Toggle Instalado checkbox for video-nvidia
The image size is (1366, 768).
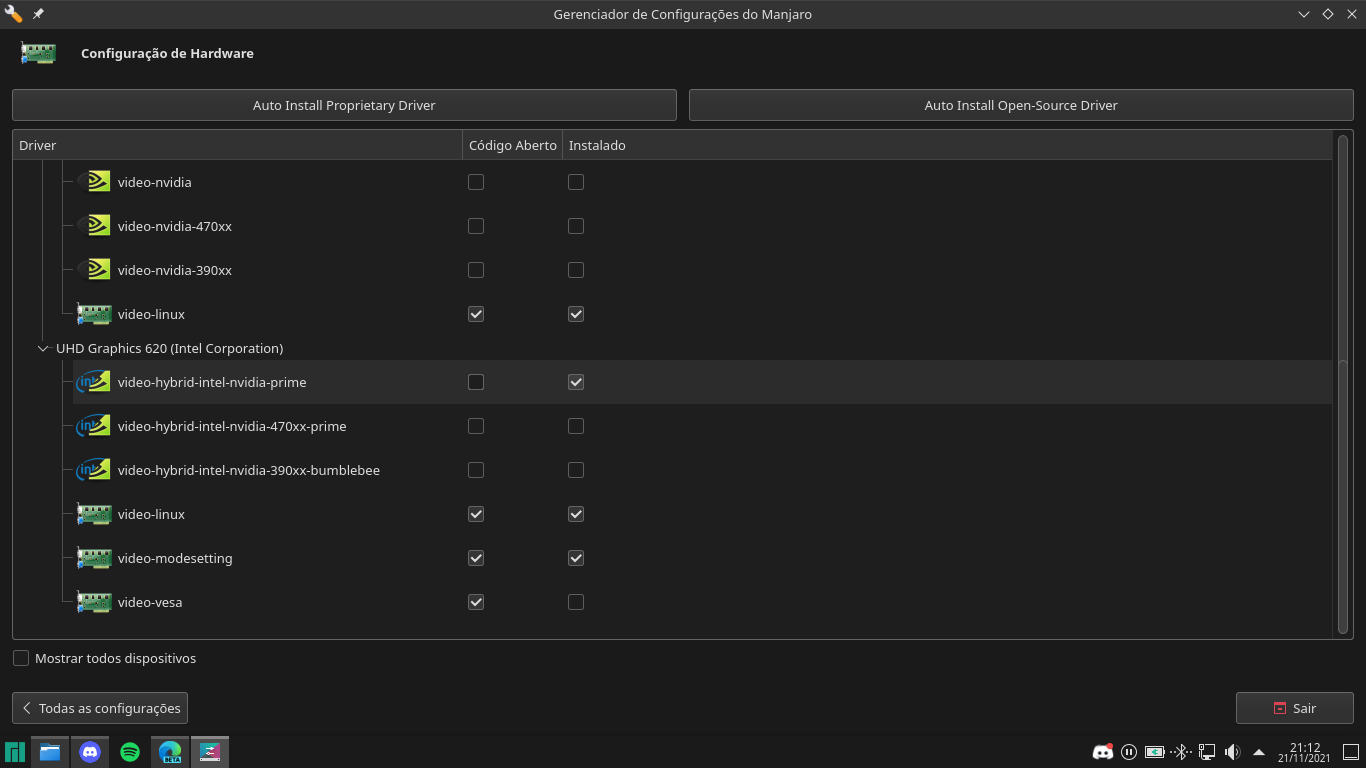click(576, 182)
